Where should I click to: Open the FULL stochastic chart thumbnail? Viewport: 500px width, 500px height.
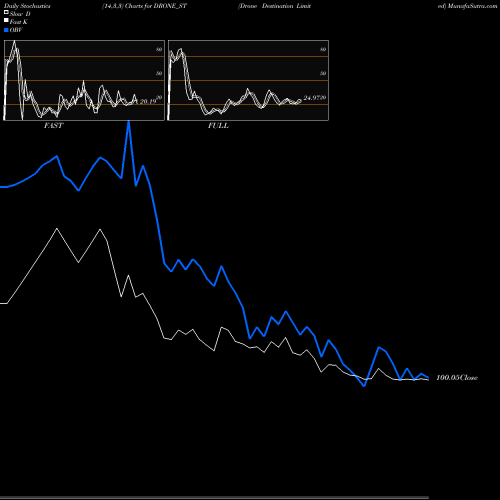[248, 80]
